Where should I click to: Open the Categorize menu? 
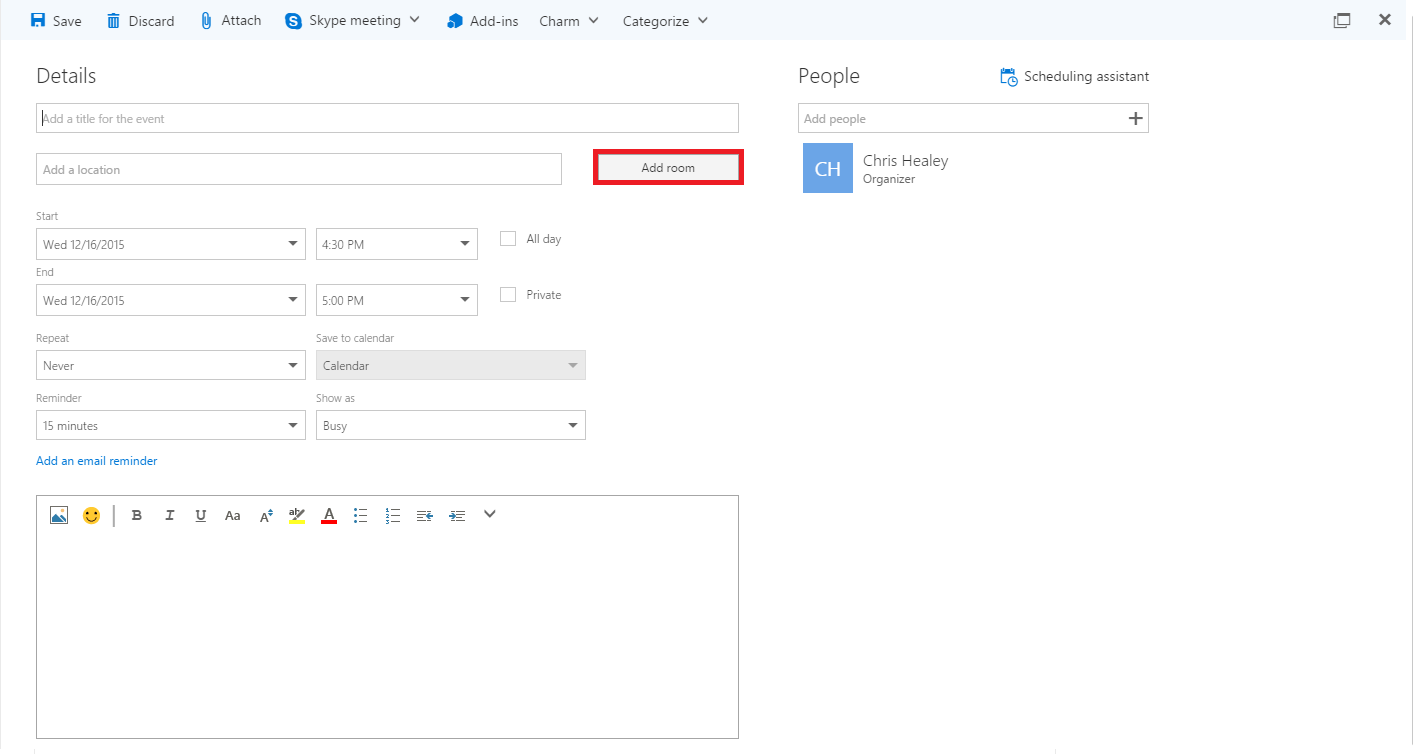pos(665,21)
